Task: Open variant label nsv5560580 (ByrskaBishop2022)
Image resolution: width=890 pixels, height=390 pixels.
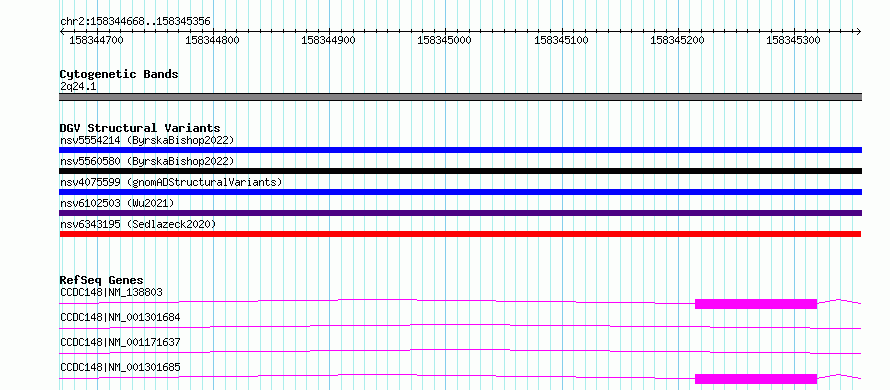Action: (x=147, y=161)
